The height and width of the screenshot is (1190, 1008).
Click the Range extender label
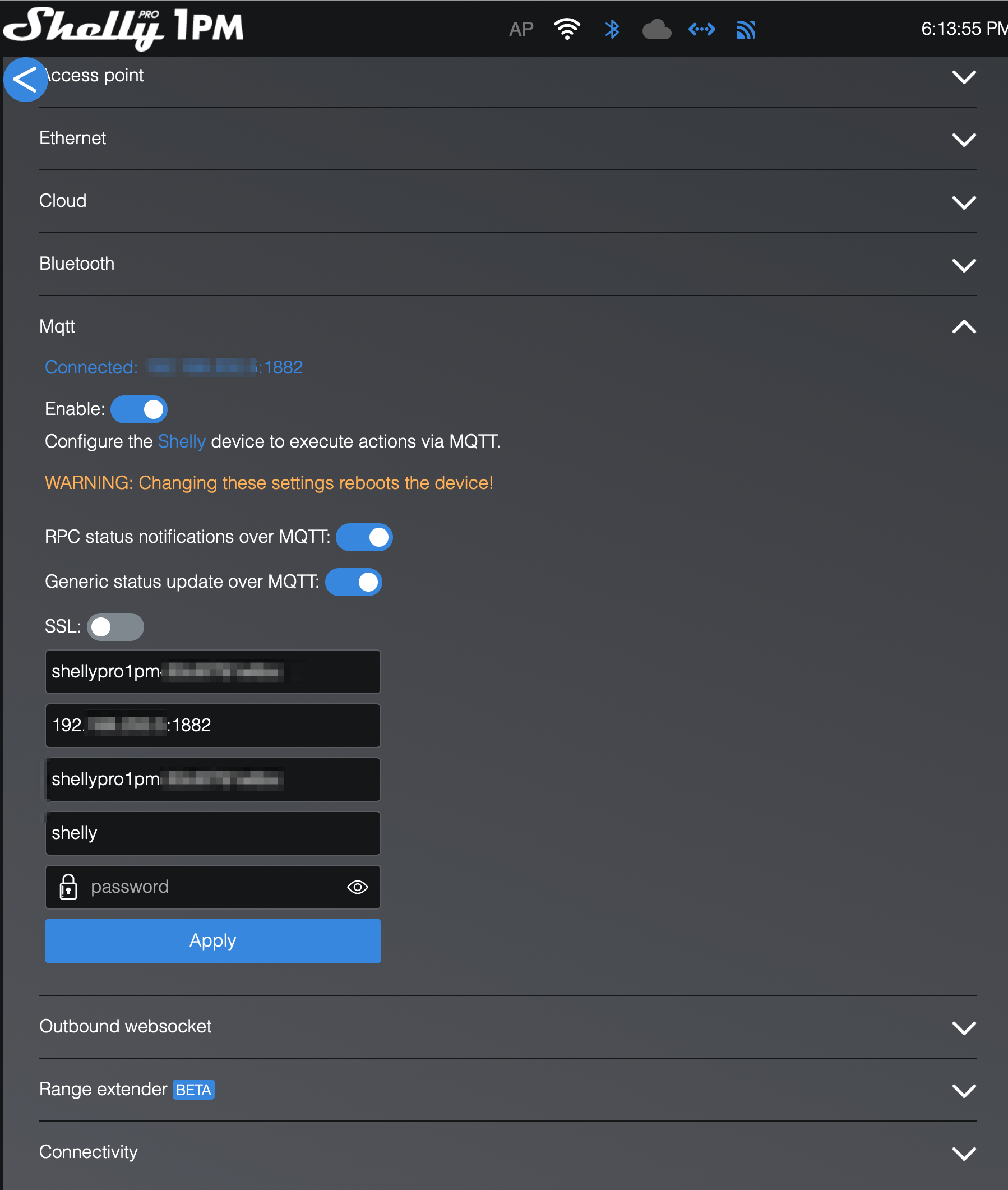pos(103,1090)
